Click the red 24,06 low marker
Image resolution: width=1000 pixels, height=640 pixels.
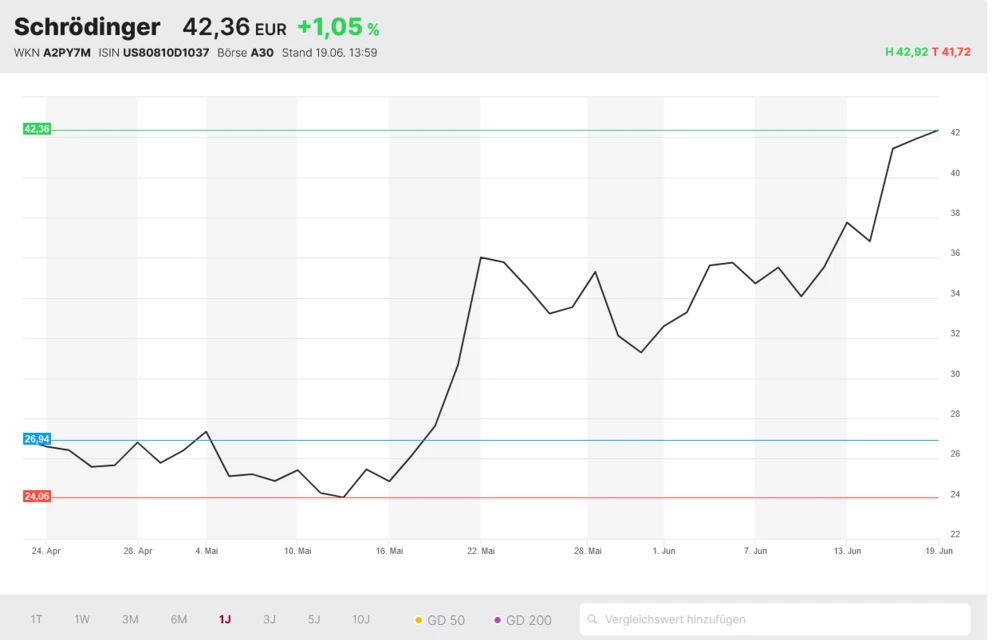click(37, 496)
